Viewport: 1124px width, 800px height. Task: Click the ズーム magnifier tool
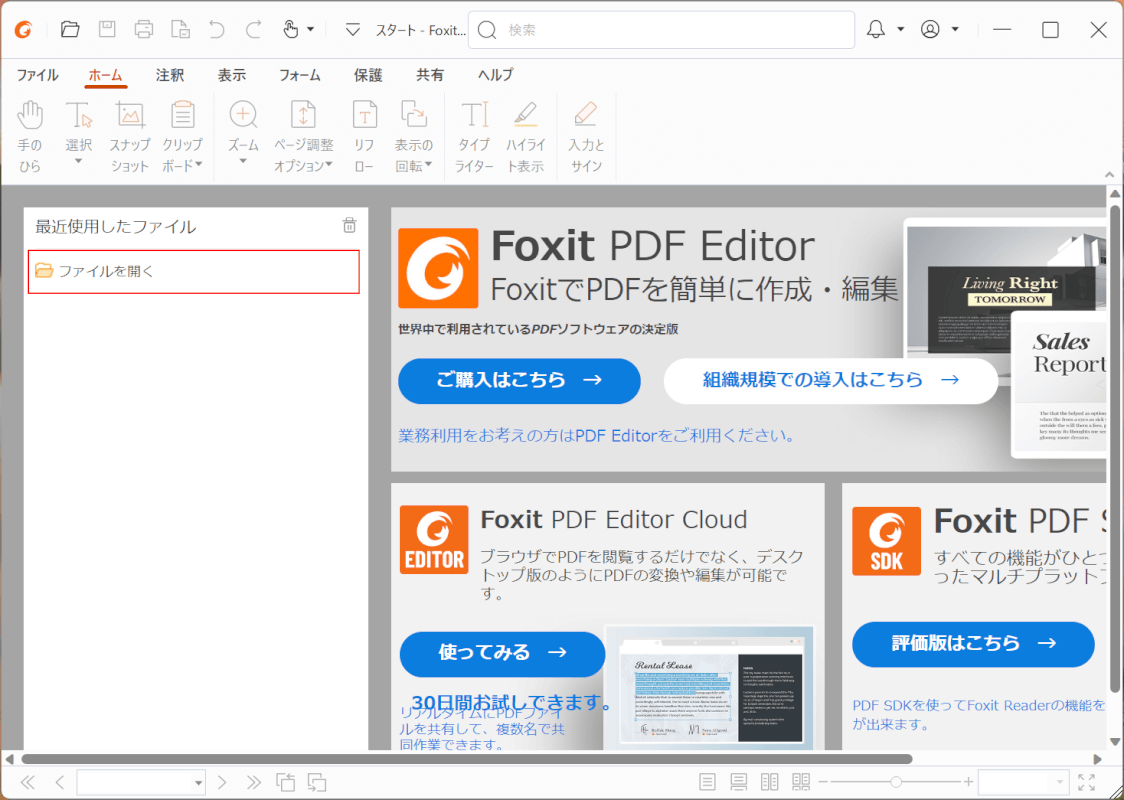click(x=243, y=135)
